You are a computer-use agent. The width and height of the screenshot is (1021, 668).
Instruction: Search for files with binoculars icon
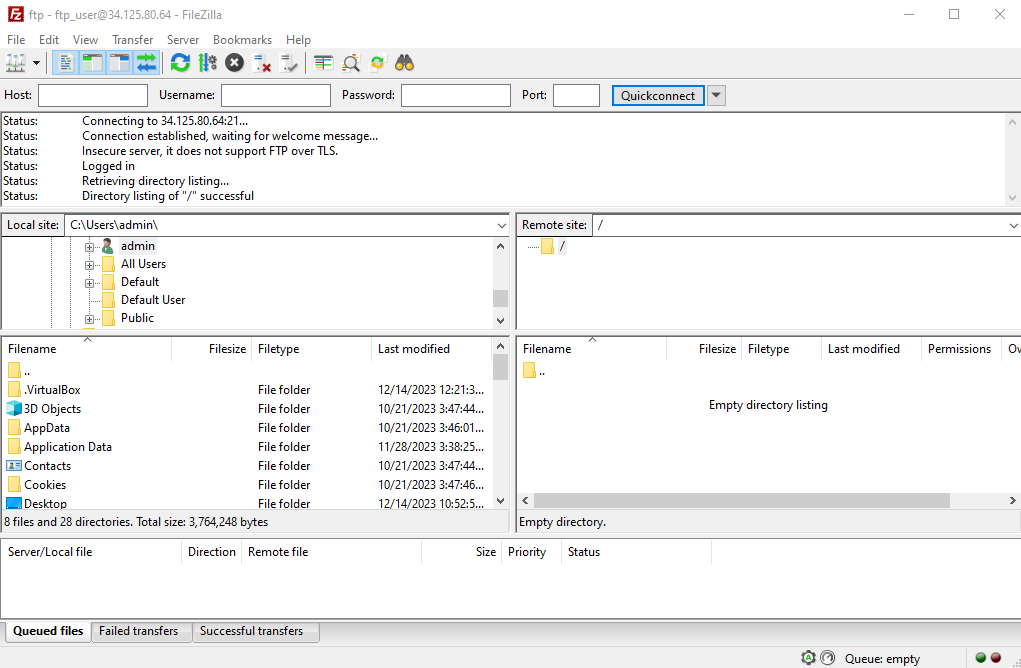[405, 63]
